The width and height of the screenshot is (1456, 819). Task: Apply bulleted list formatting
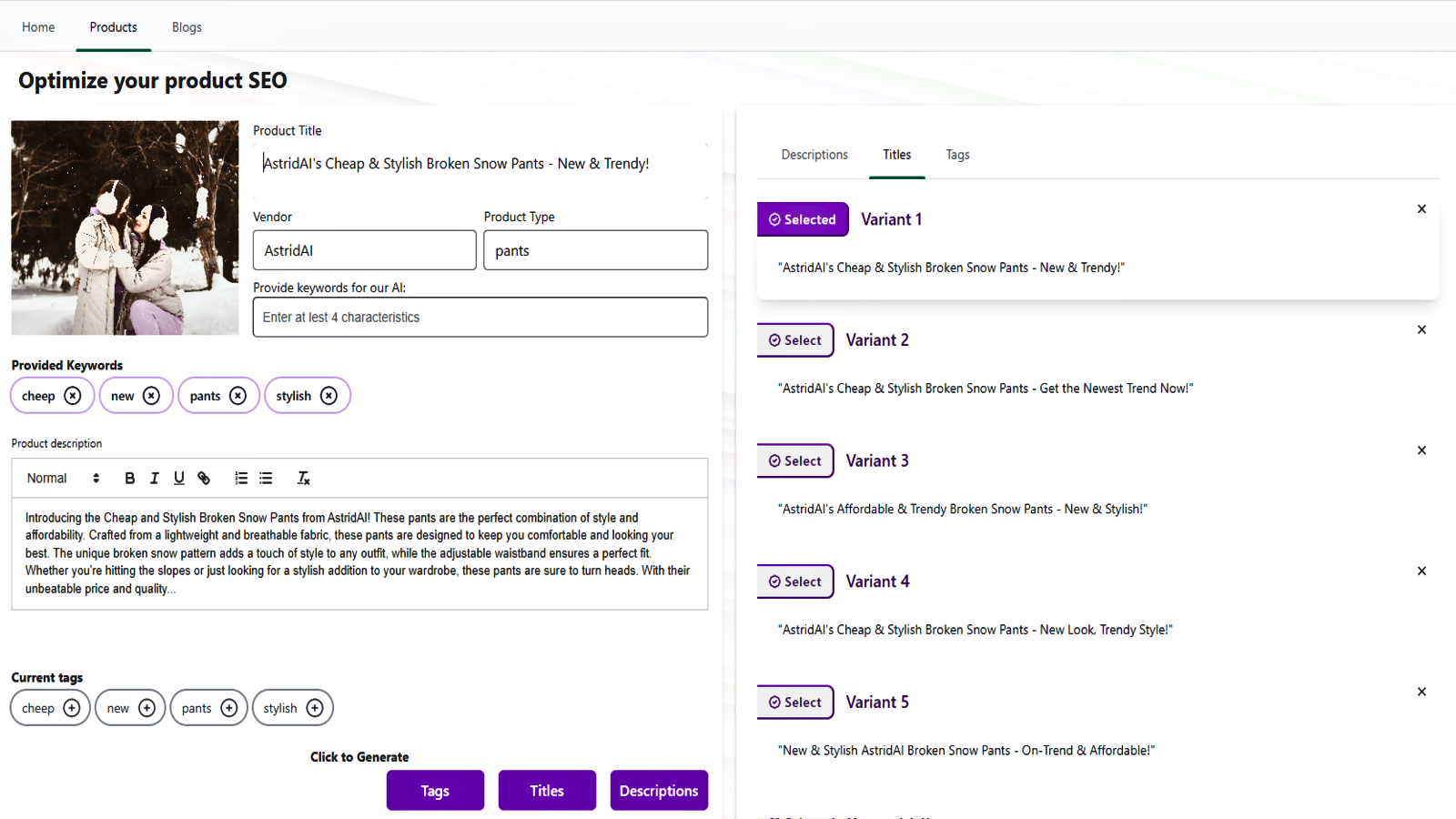(x=266, y=478)
